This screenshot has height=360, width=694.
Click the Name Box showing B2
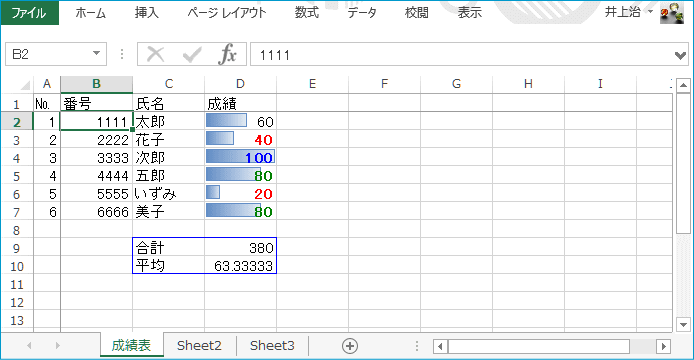(49, 54)
